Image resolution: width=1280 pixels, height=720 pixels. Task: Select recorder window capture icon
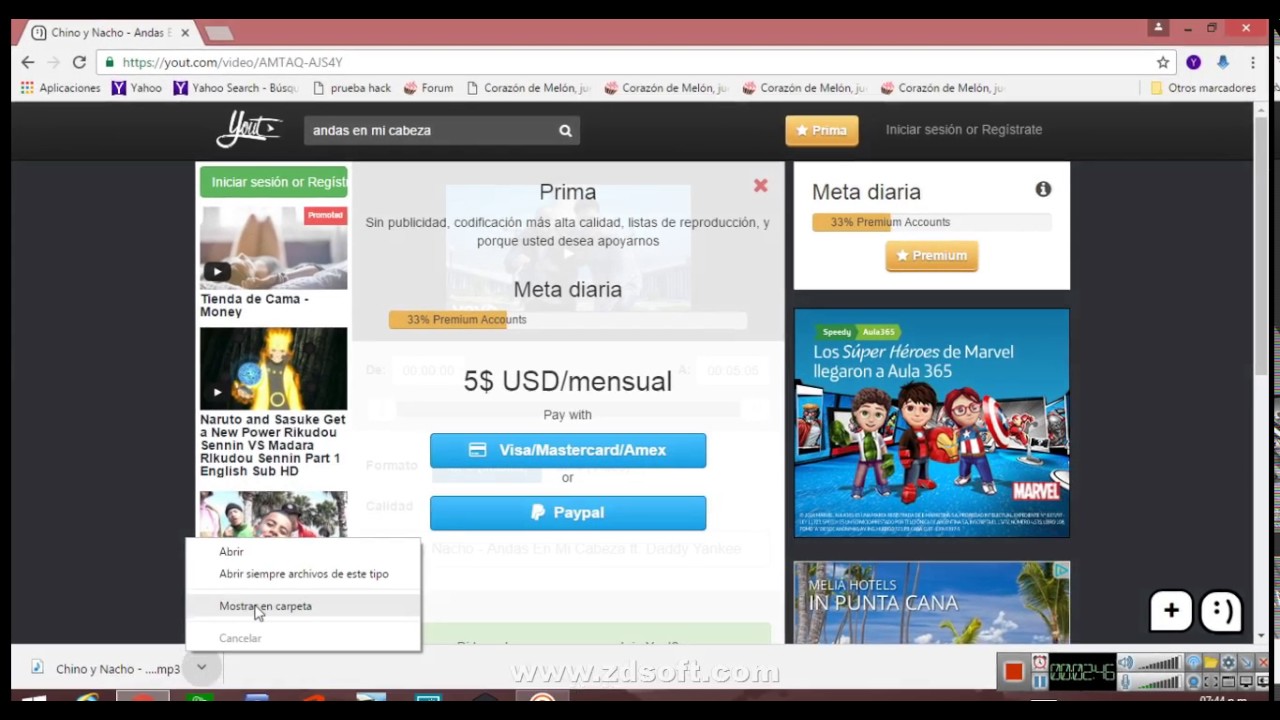point(1229,682)
